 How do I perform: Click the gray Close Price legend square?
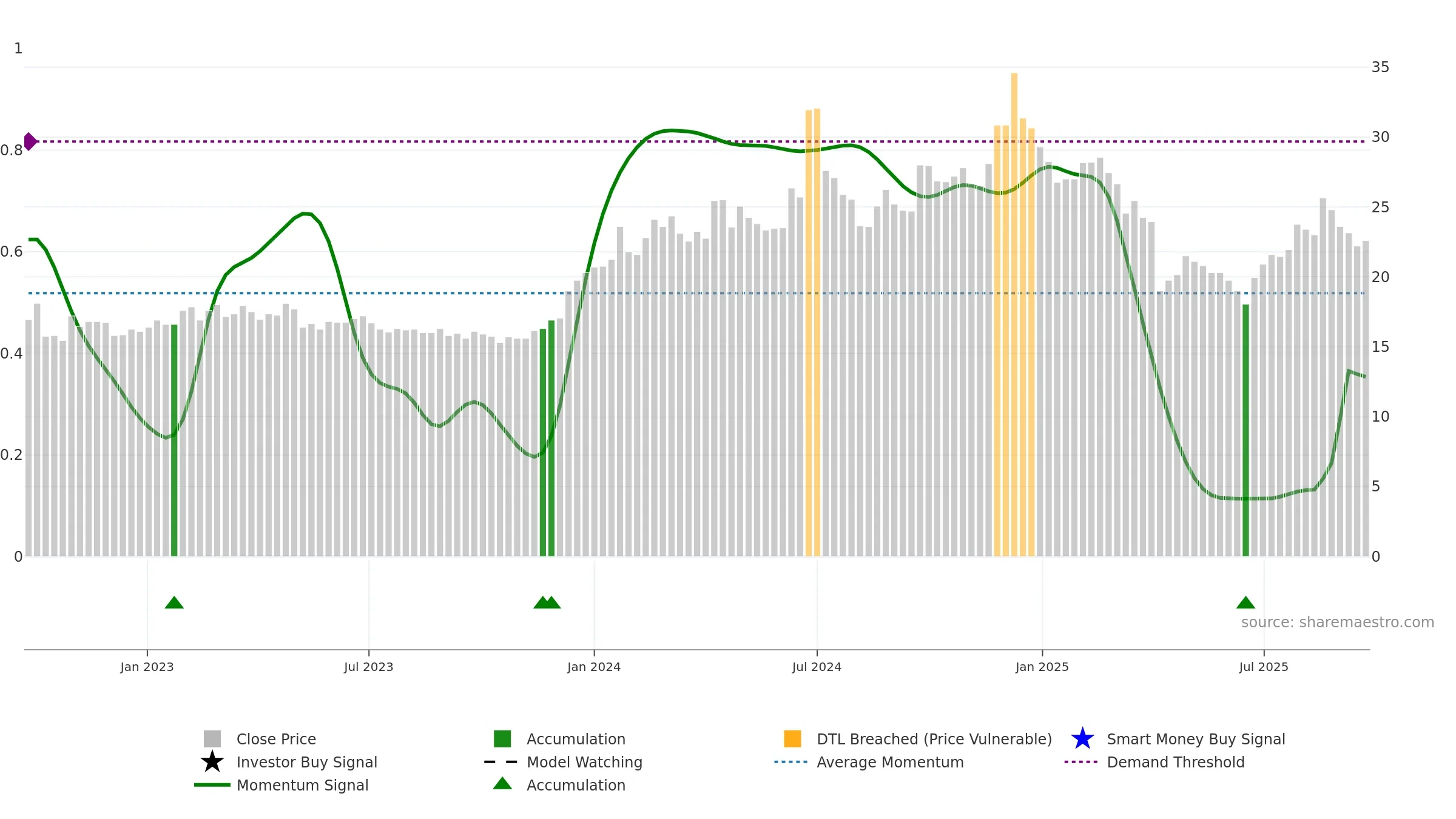pos(212,739)
